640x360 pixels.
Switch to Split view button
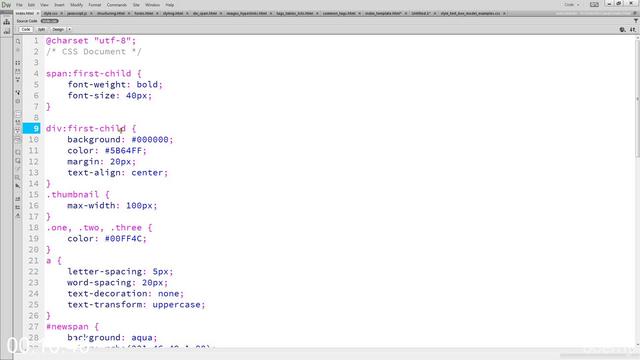tap(41, 29)
